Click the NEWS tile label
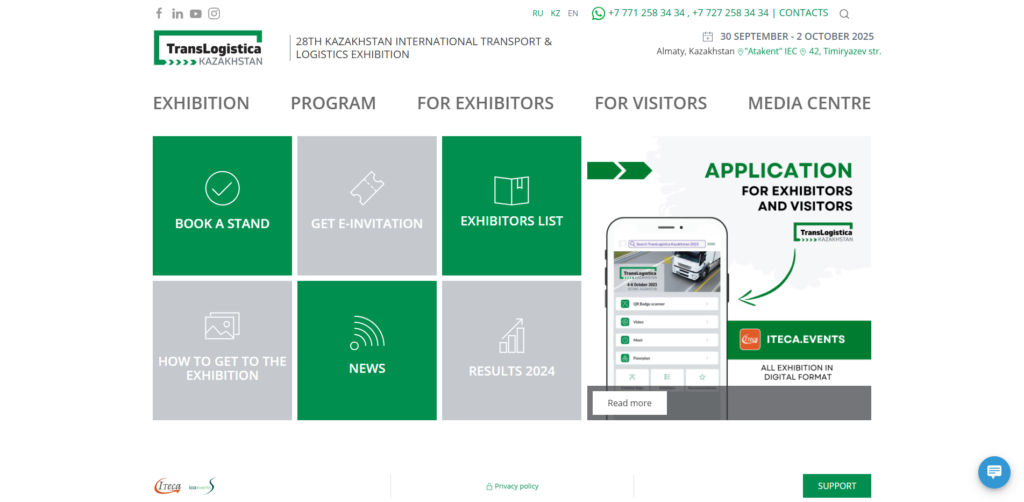The width and height of the screenshot is (1024, 502). coord(367,368)
